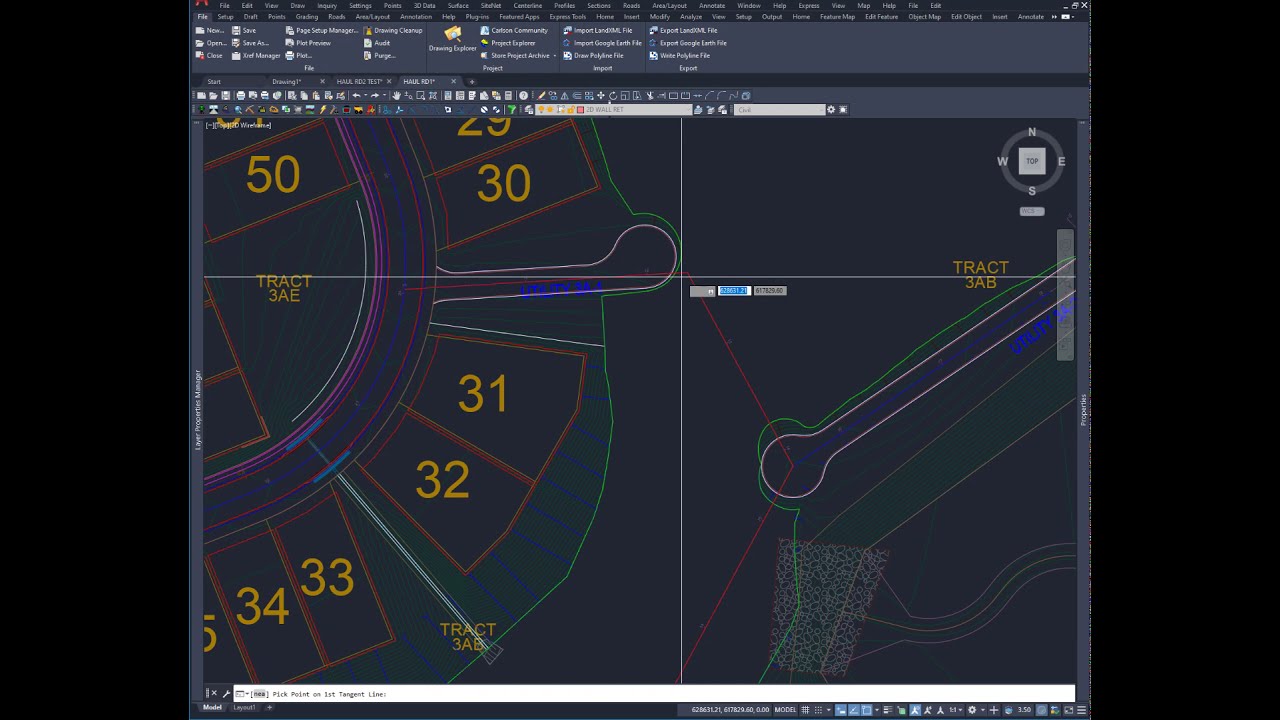
Task: Open Project Explorer
Action: coord(508,43)
